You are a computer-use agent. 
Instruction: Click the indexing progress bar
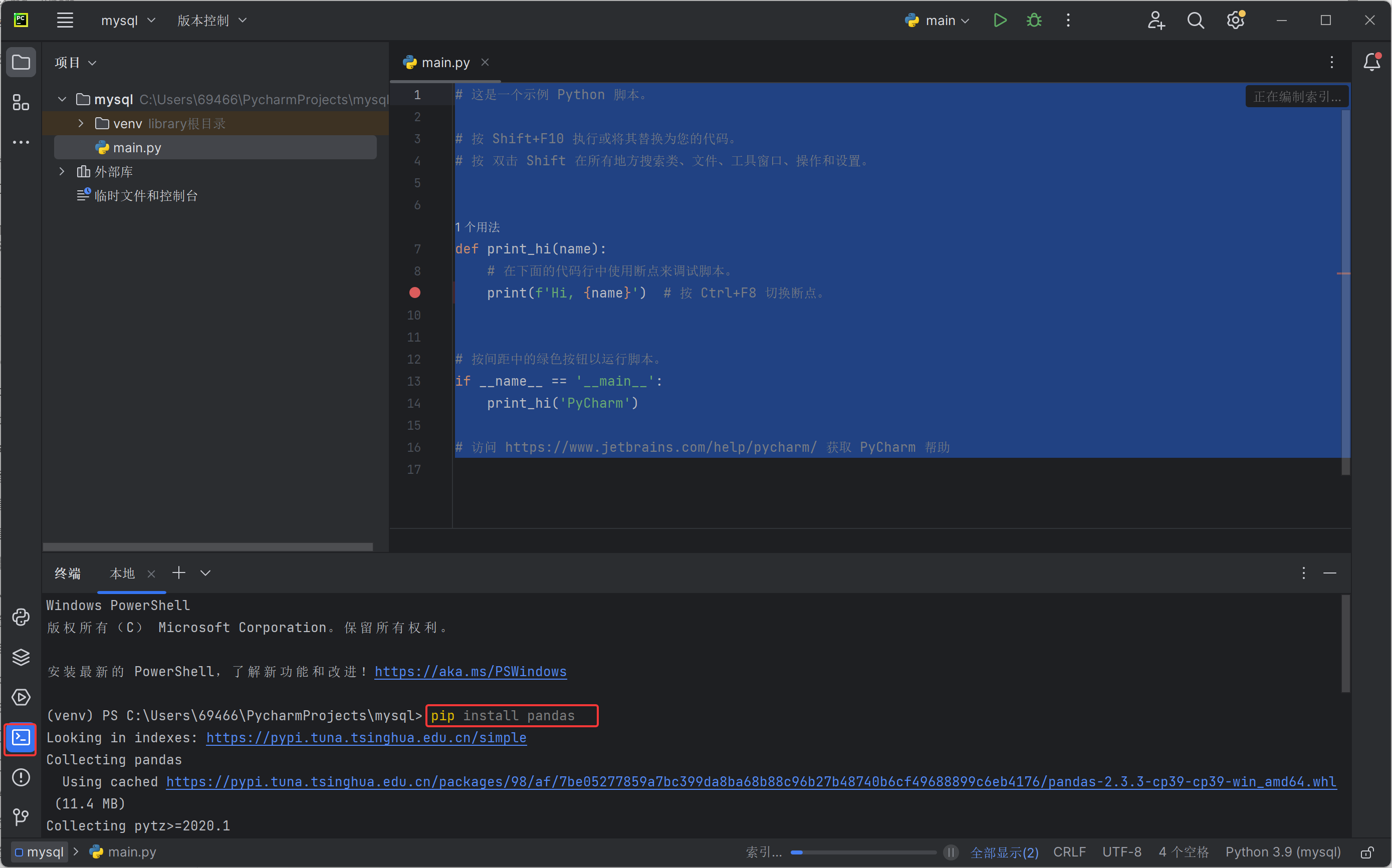863,852
